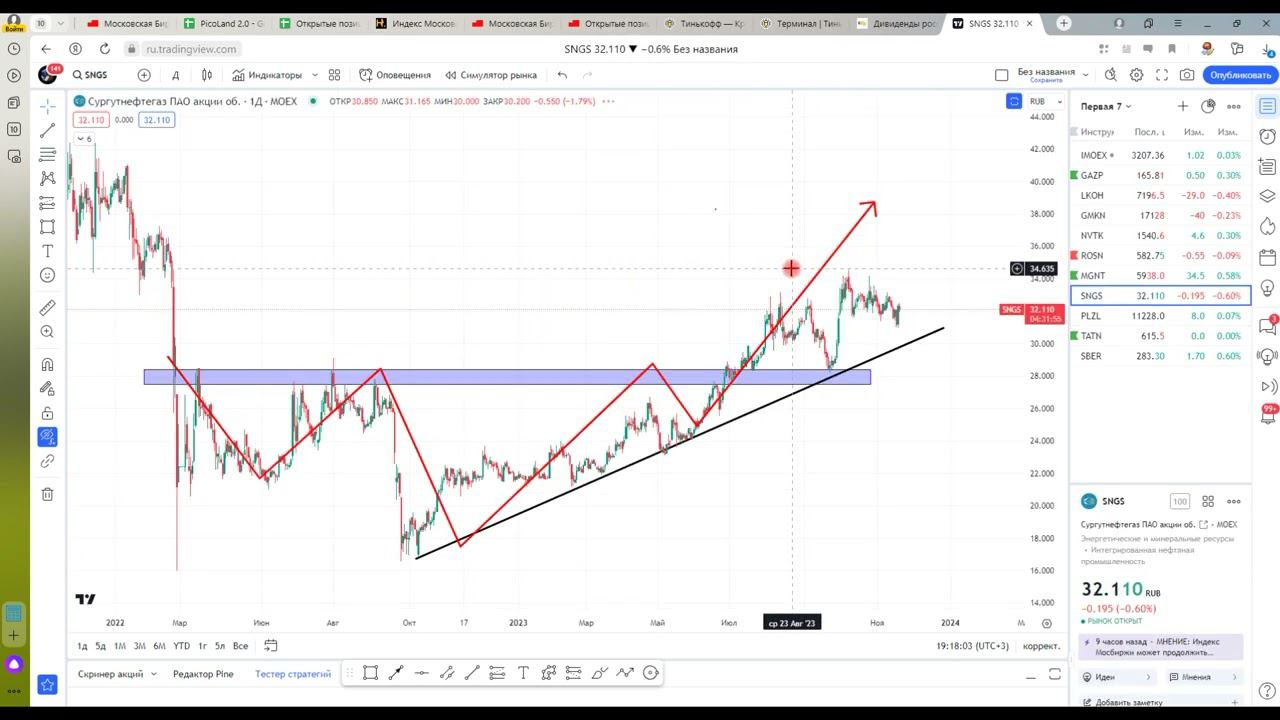The image size is (1280, 720).
Task: Open the МНЕНИЕ: Индекс Мосбиржи news item
Action: pyautogui.click(x=1161, y=646)
